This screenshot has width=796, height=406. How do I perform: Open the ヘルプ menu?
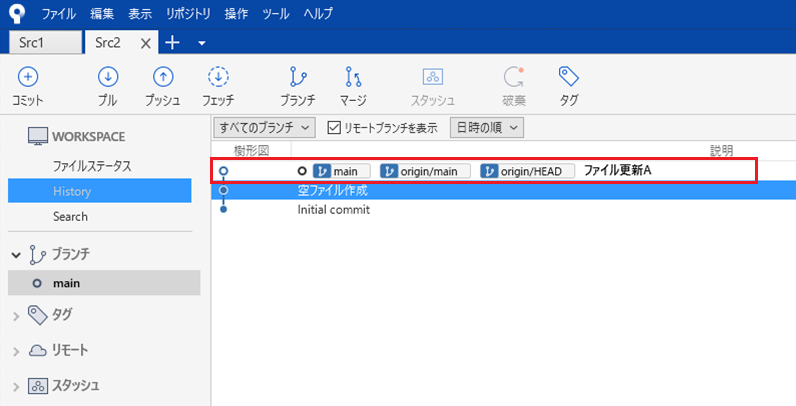pyautogui.click(x=318, y=14)
